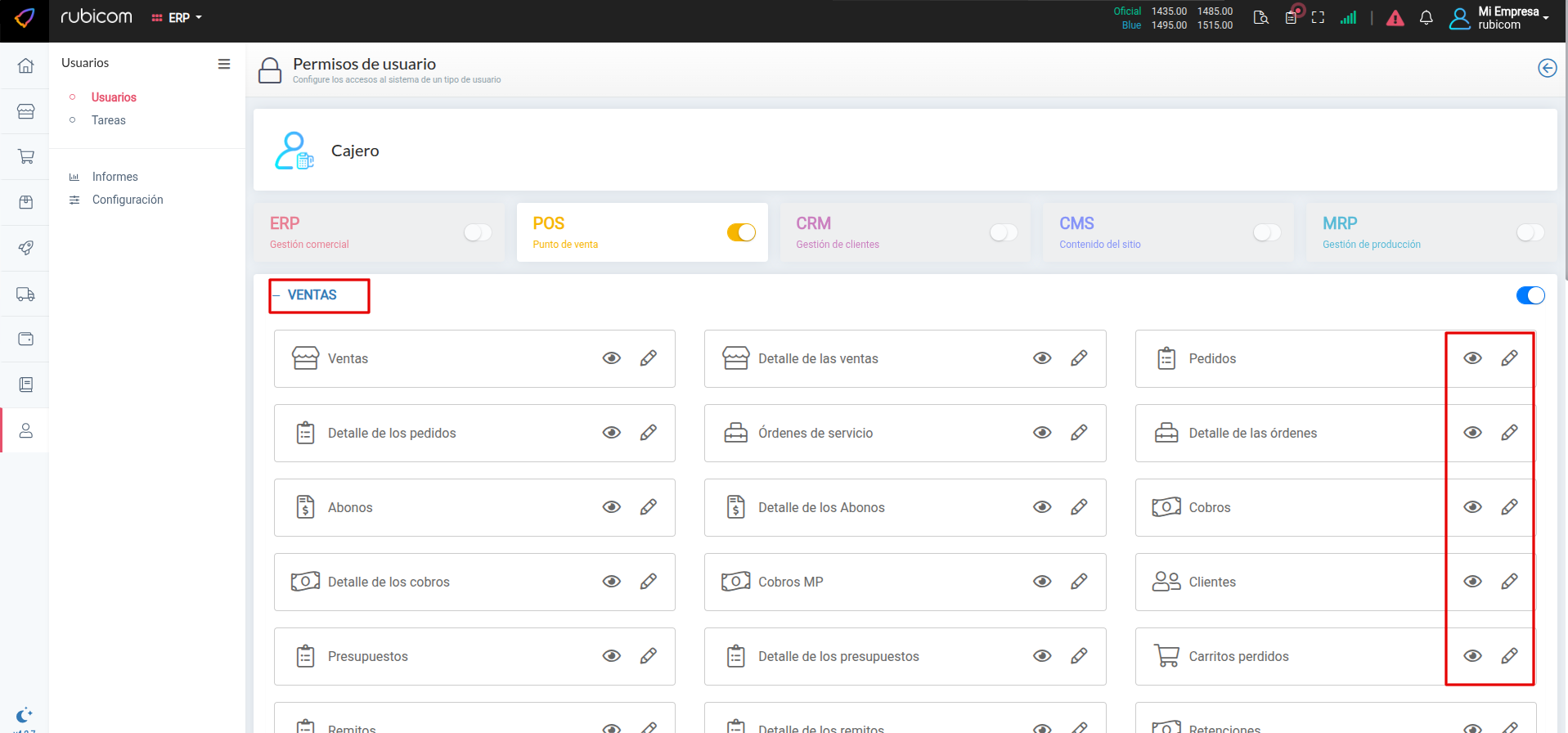
Task: Open the home icon in sidebar
Action: 25,65
